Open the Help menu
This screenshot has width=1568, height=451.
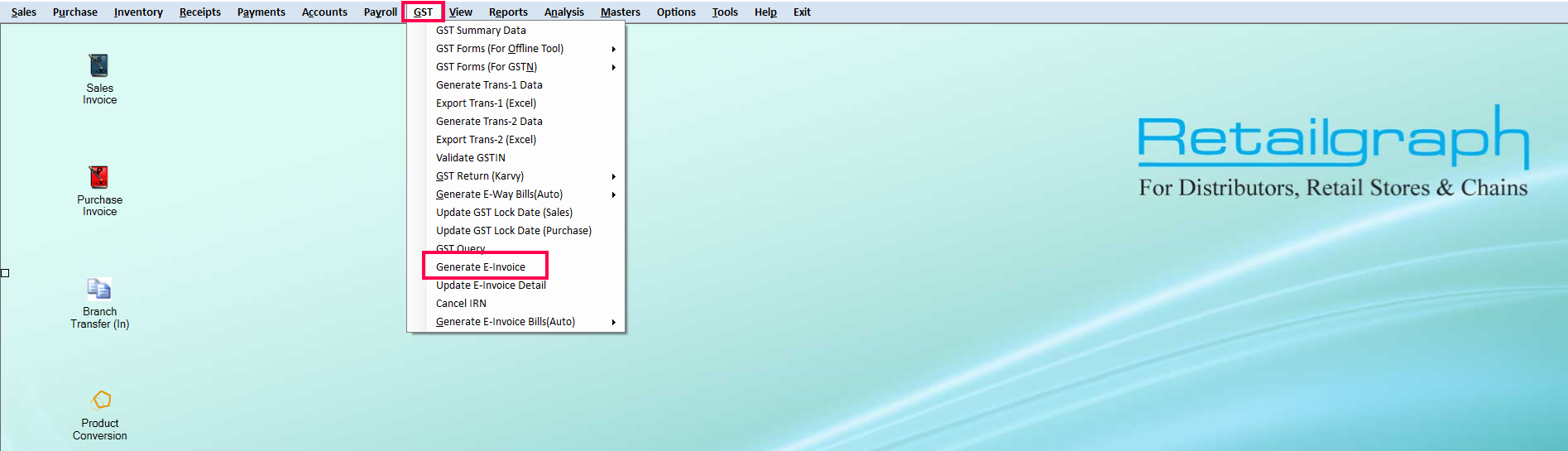pyautogui.click(x=765, y=12)
